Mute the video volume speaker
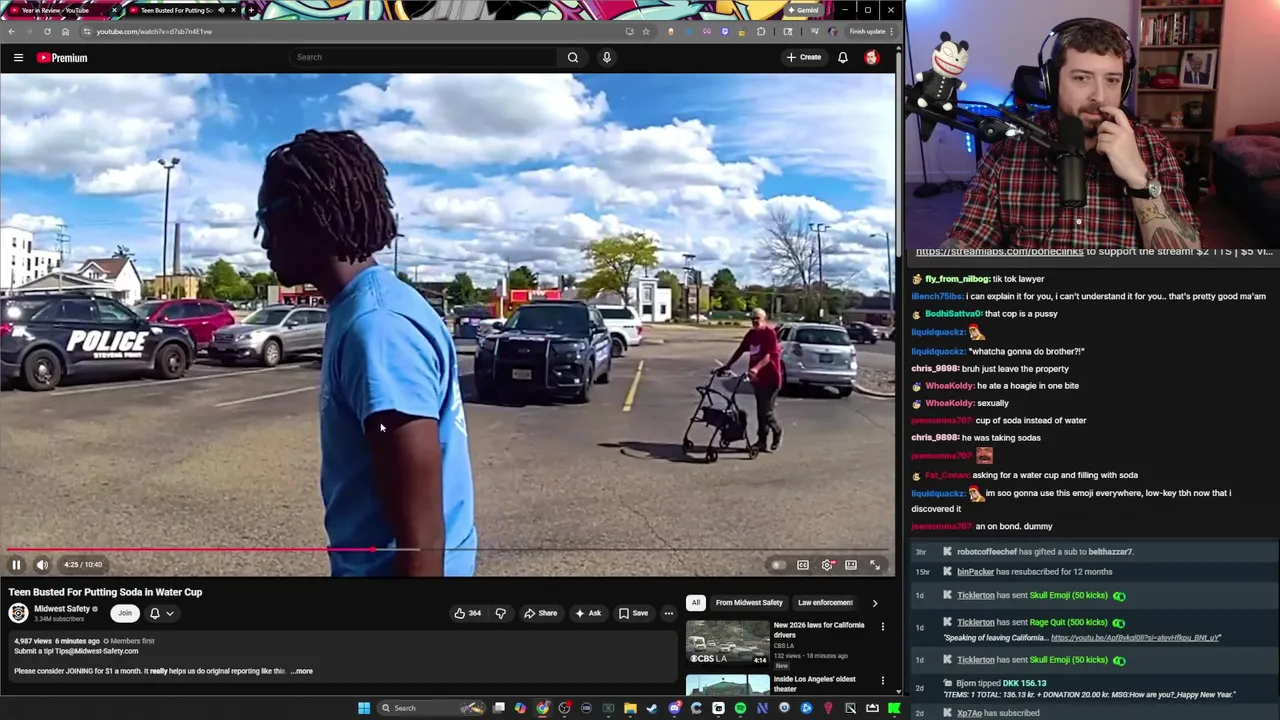 click(42, 565)
